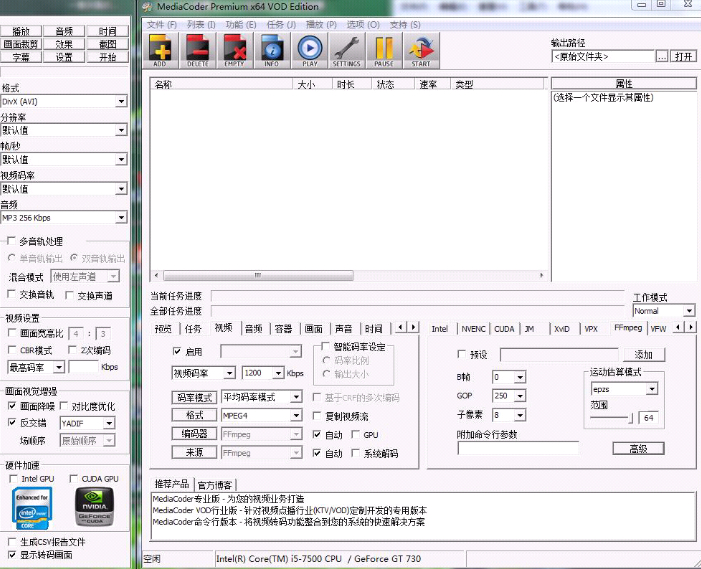Click the encoder tab strip left scroll arrow

[x=679, y=327]
